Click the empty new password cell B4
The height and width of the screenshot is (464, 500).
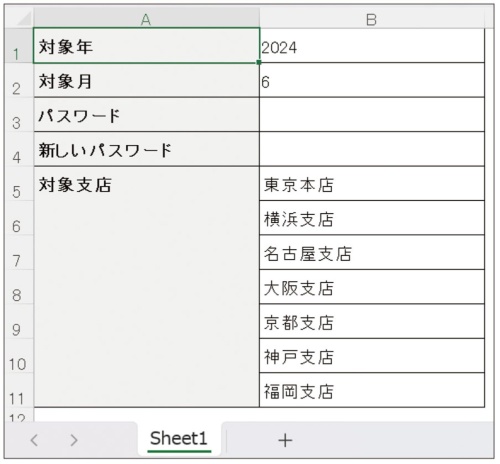click(372, 149)
